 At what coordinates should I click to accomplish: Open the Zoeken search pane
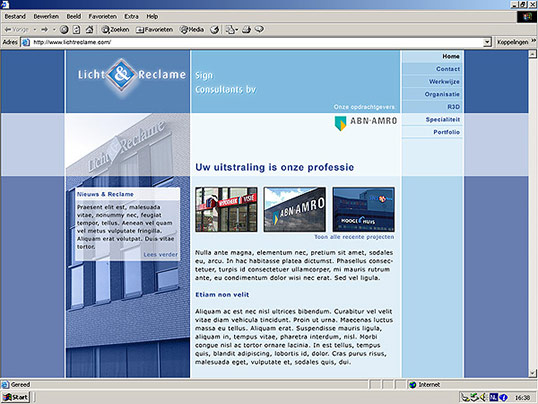tap(115, 30)
